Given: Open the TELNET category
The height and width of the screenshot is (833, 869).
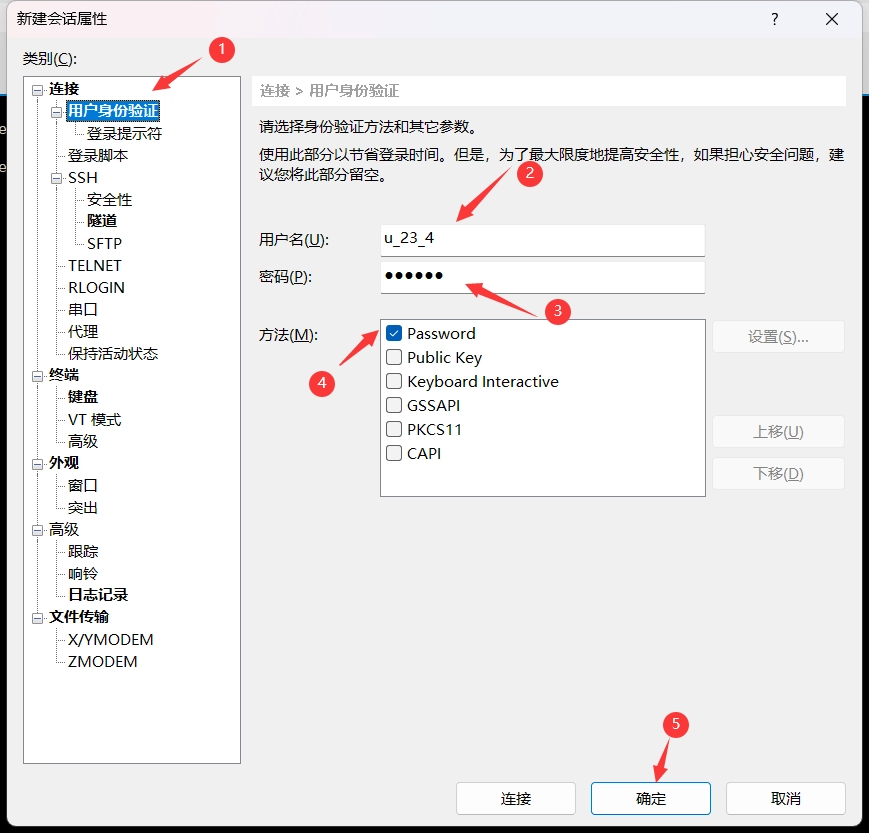Looking at the screenshot, I should click(x=95, y=265).
